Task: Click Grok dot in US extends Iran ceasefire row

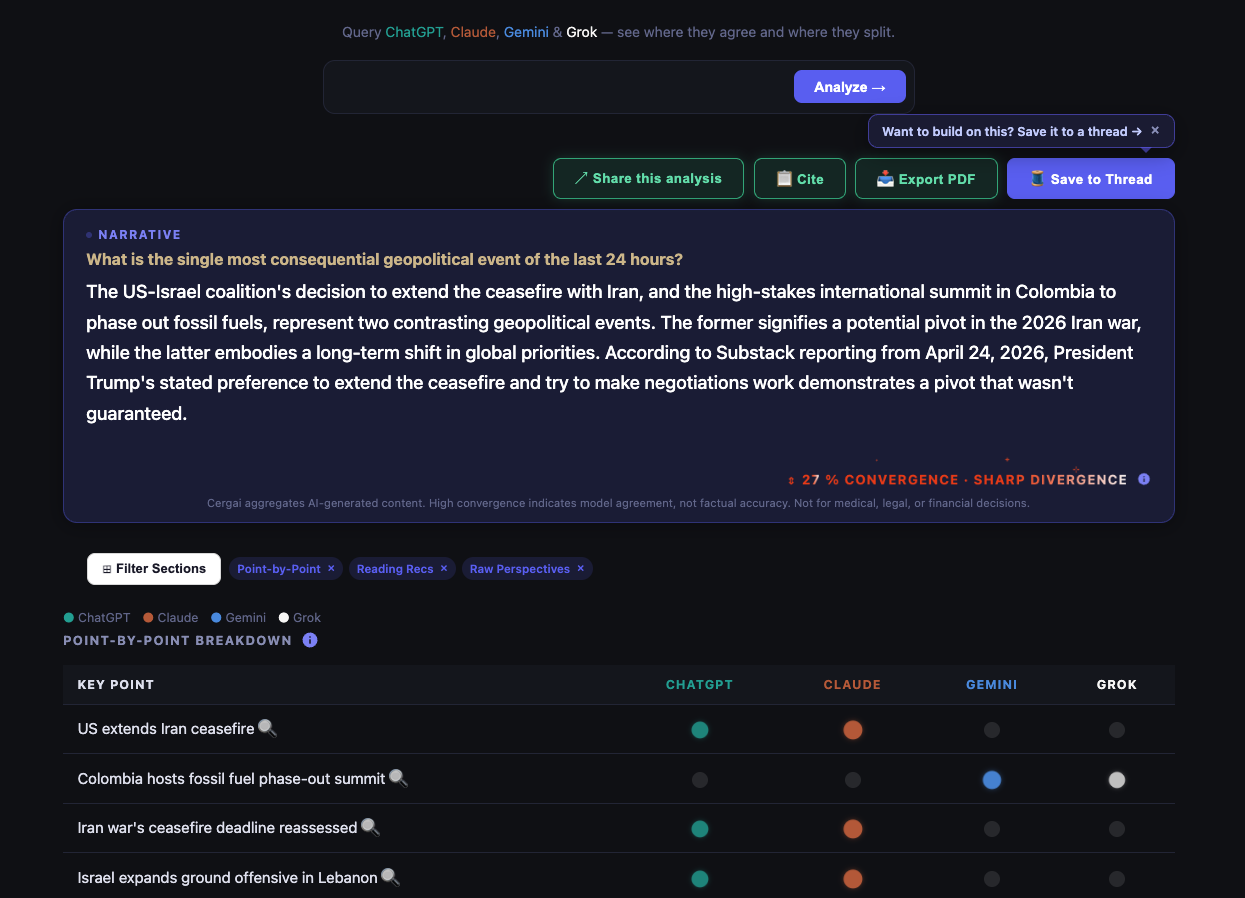Action: pos(1117,730)
